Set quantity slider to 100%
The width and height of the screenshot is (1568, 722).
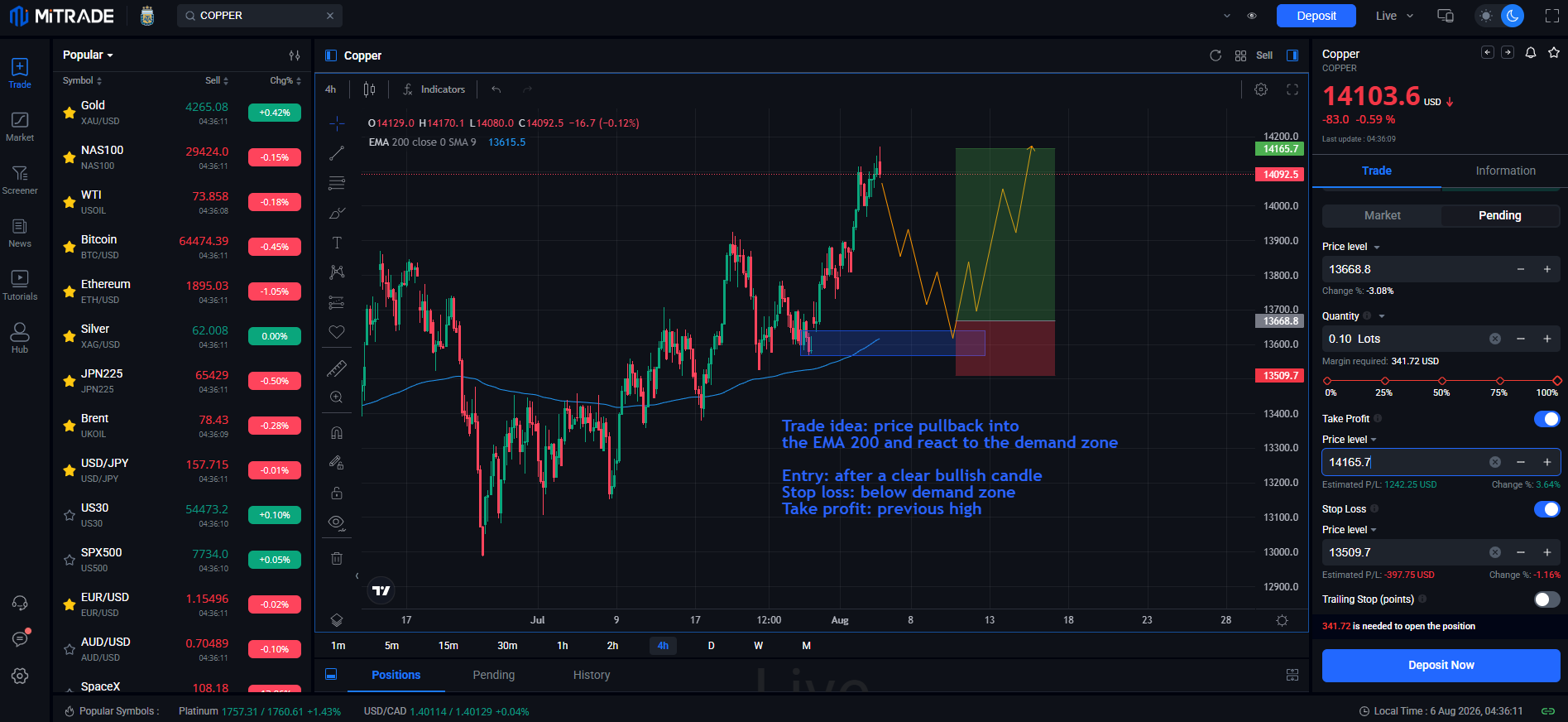point(1557,381)
